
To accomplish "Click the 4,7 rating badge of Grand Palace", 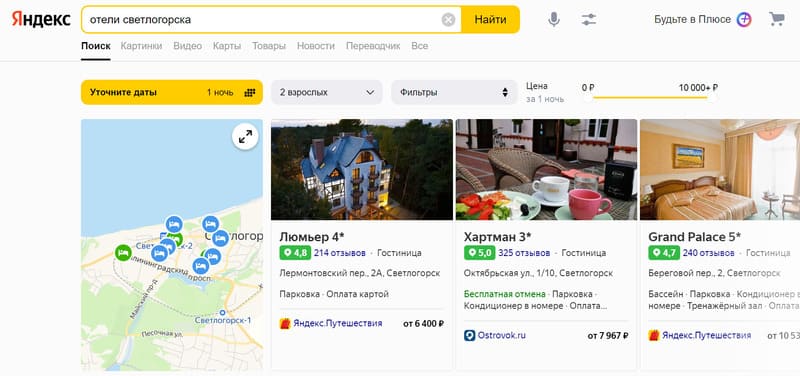I will pyautogui.click(x=664, y=253).
